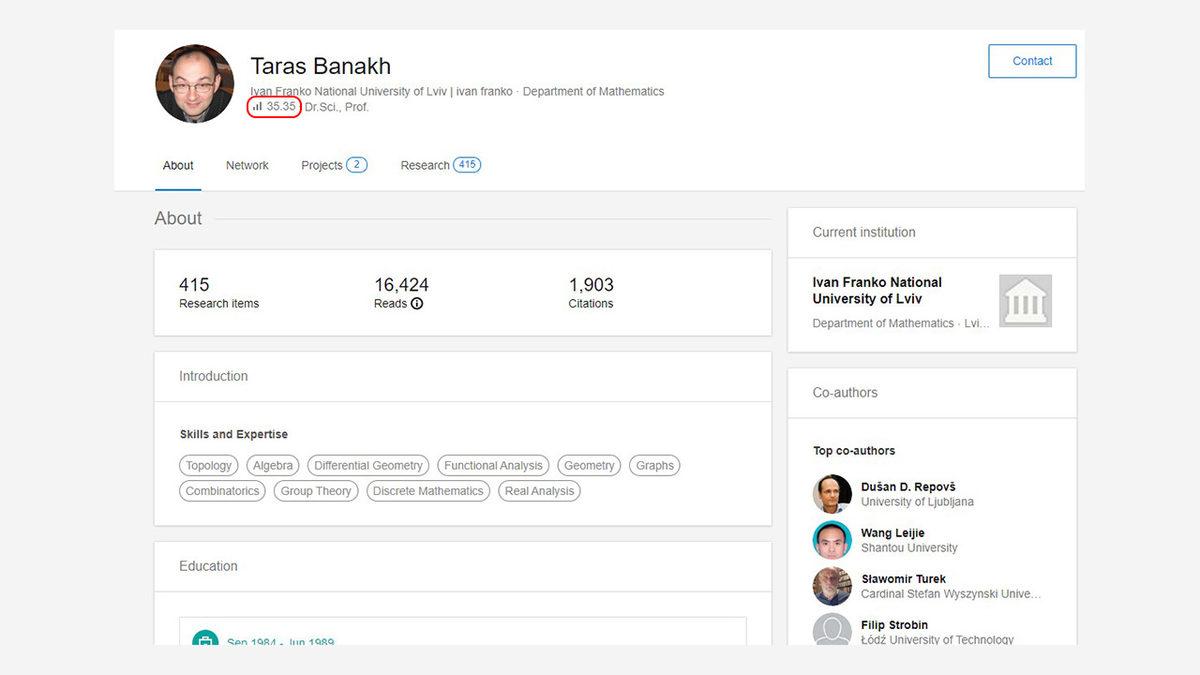Open the Research tab
This screenshot has width=1200, height=675.
click(x=425, y=165)
